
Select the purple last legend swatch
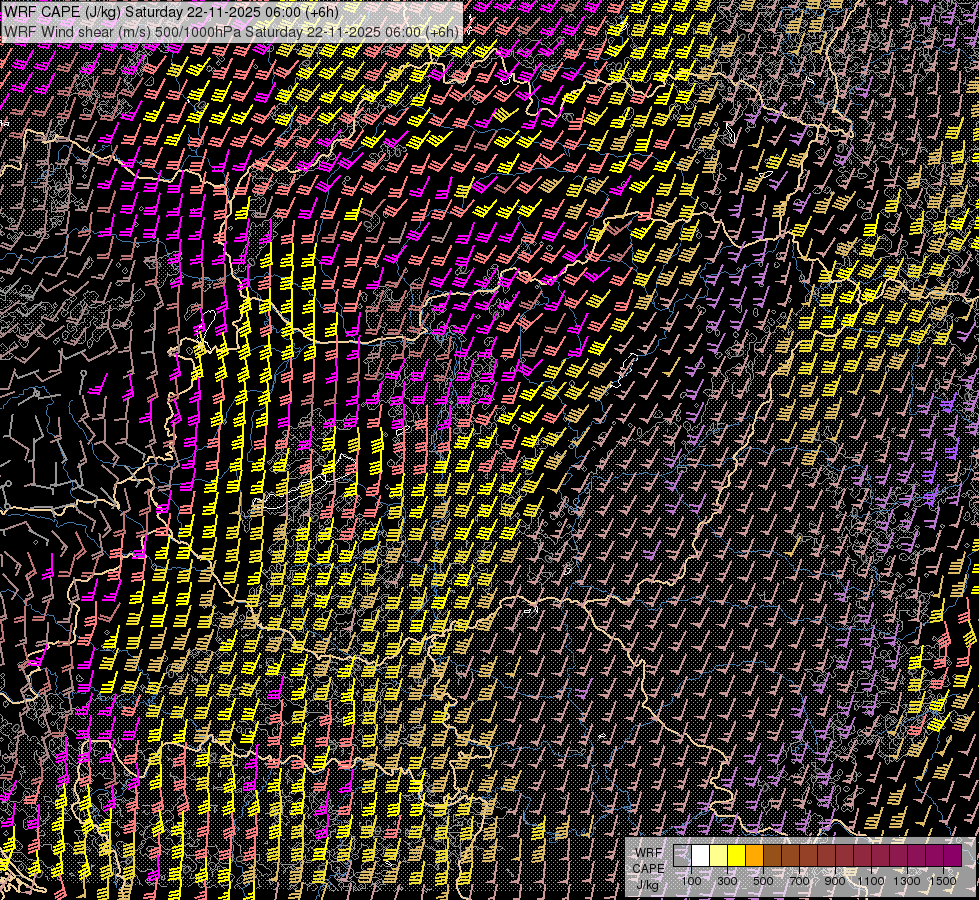(x=952, y=855)
